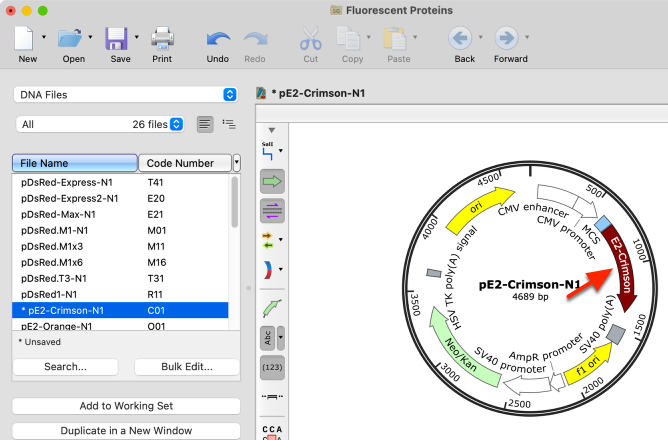The image size is (668, 440).
Task: Switch to flat list view icon
Action: click(x=205, y=124)
